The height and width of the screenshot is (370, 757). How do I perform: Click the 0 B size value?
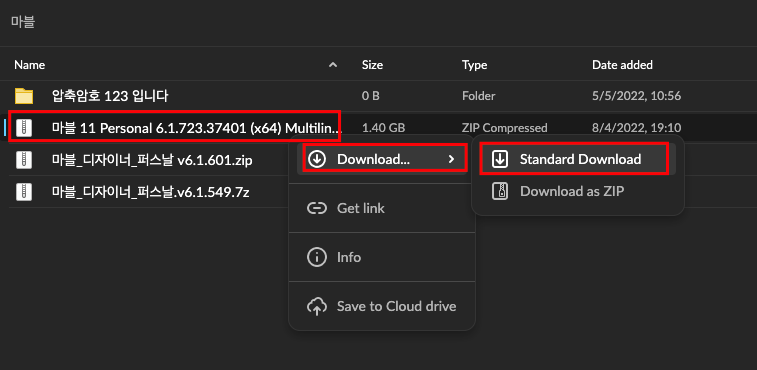point(370,96)
